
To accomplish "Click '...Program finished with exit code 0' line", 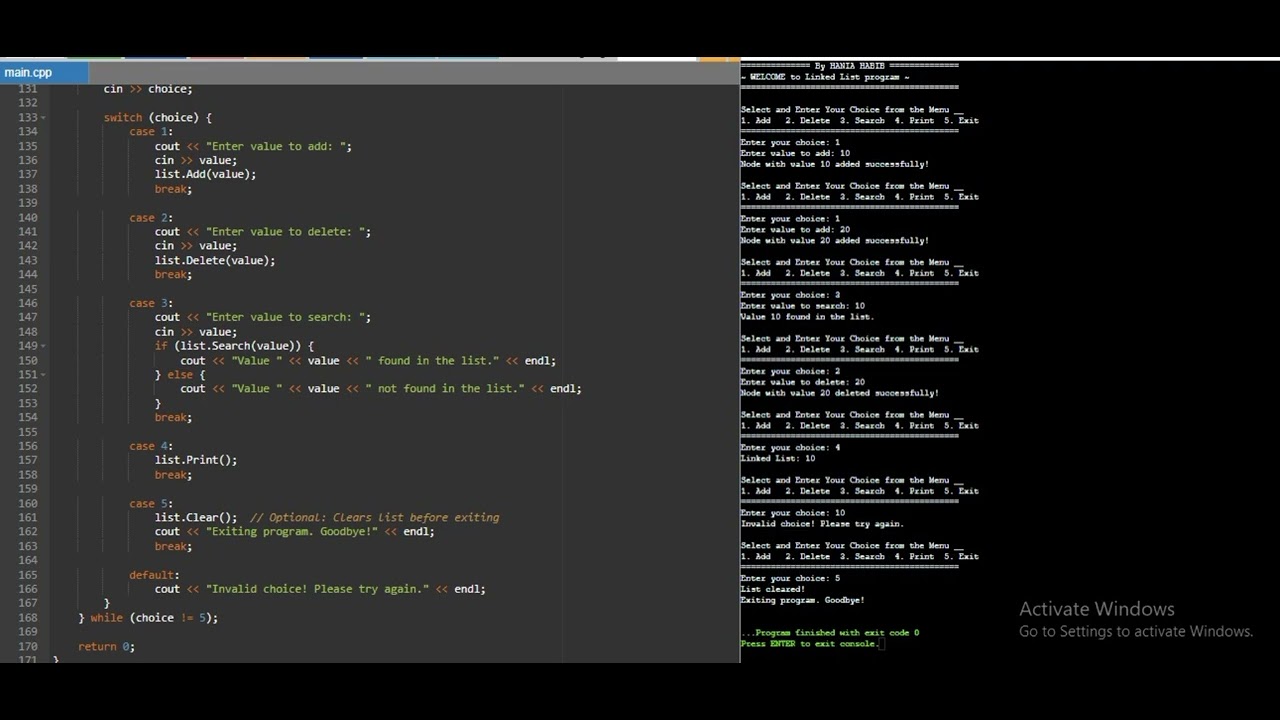I will click(830, 633).
